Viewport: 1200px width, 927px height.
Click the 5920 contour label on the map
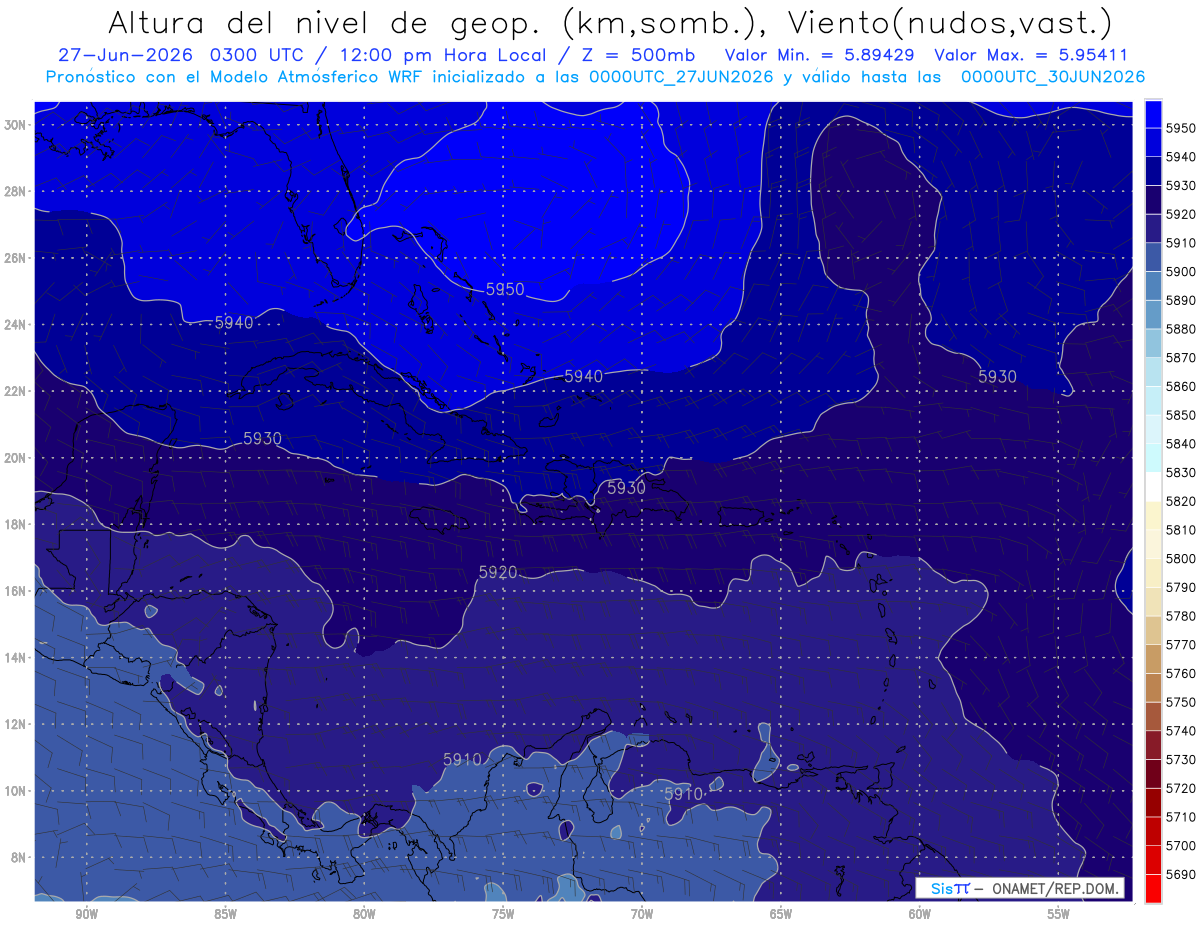(x=498, y=573)
